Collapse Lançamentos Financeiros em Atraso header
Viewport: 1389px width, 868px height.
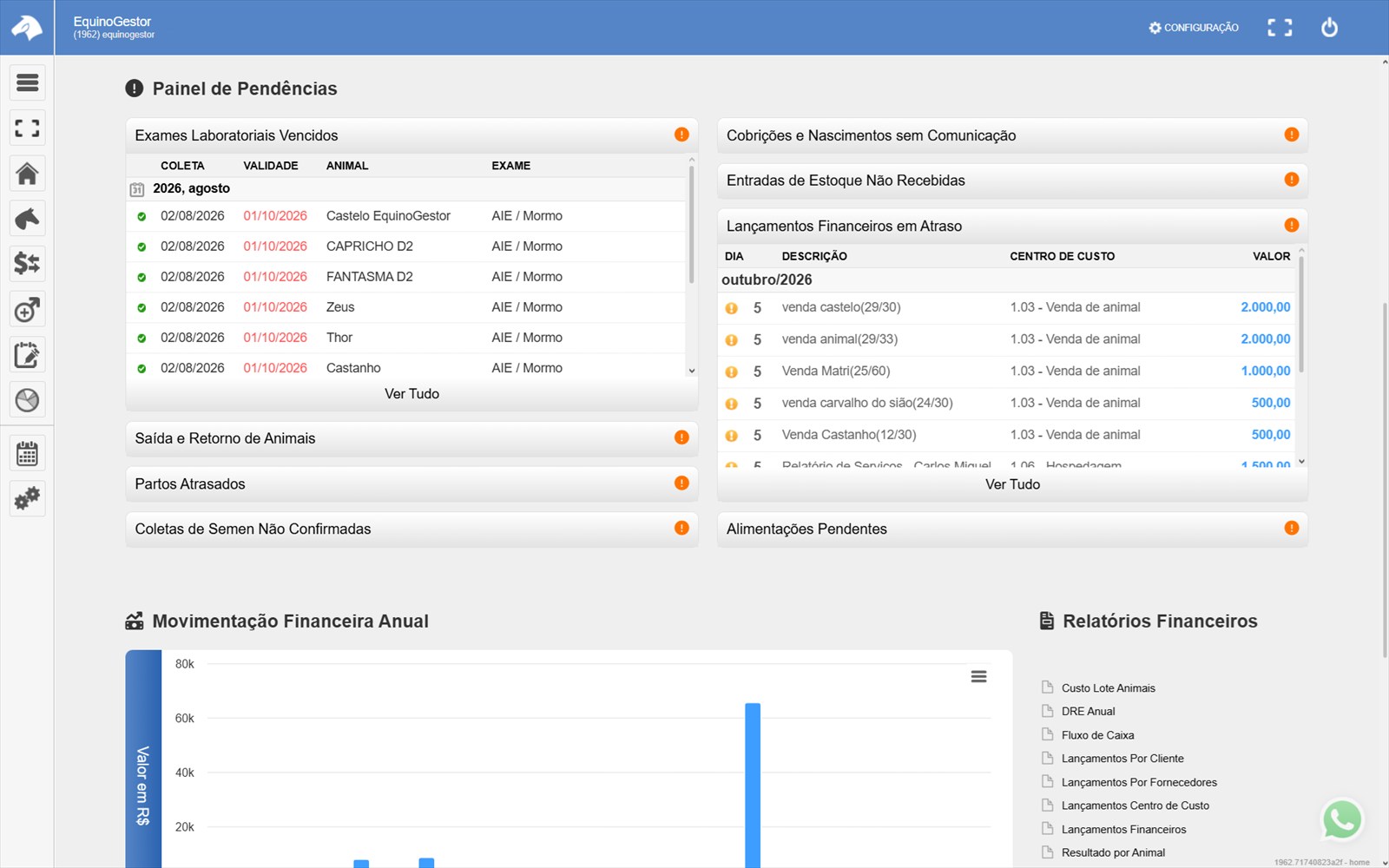coord(1012,226)
